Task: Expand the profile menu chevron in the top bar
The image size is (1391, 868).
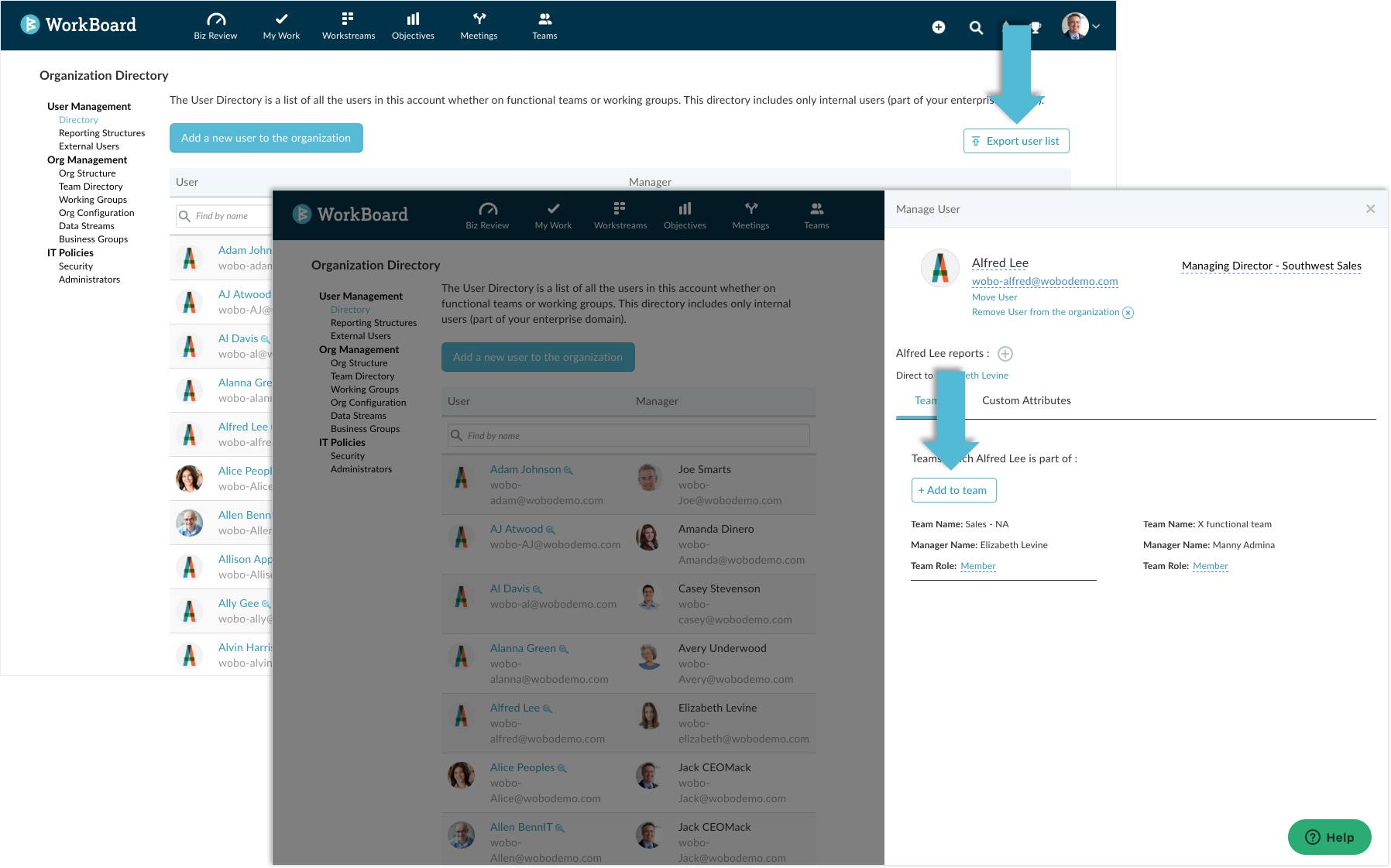Action: pyautogui.click(x=1096, y=26)
